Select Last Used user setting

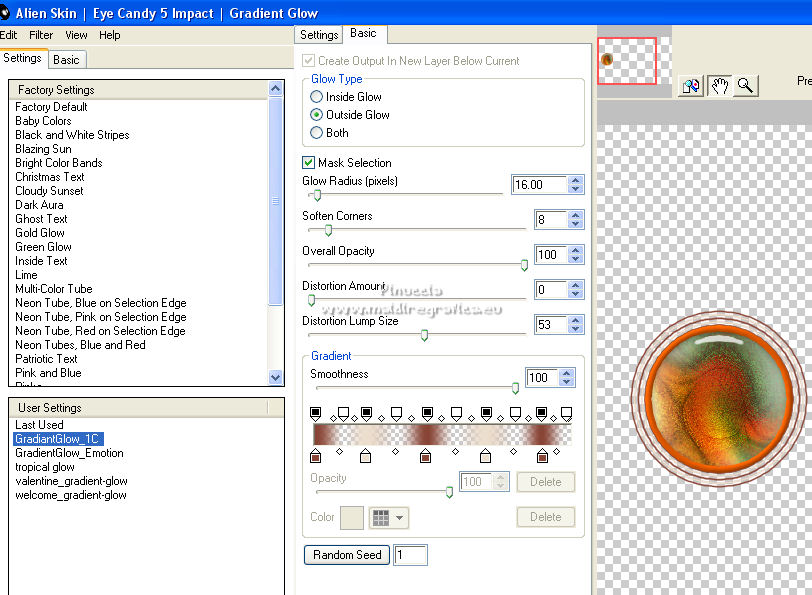click(39, 425)
